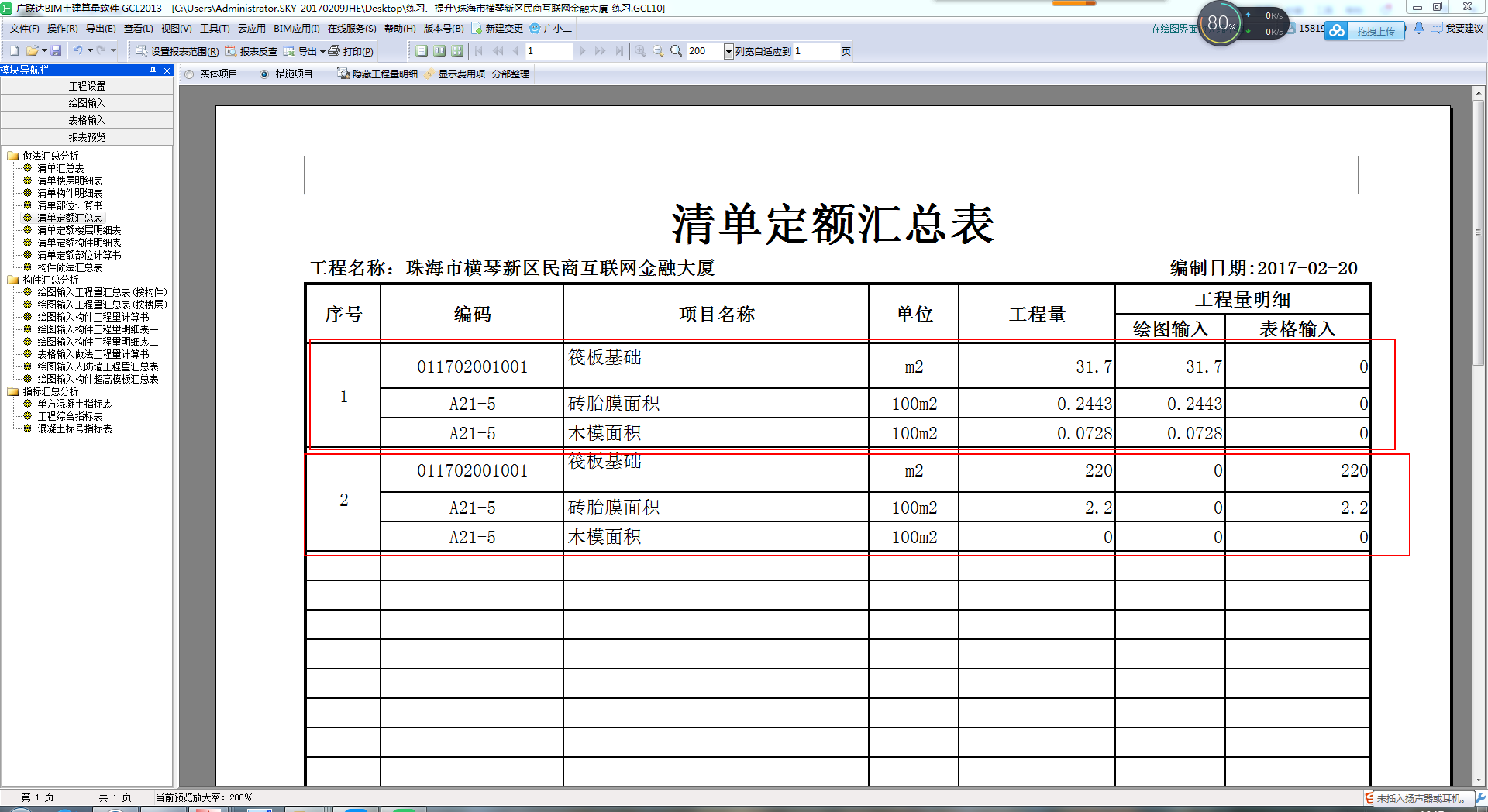Open the Open-file dropdown arrow
This screenshot has width=1488, height=812.
click(44, 51)
